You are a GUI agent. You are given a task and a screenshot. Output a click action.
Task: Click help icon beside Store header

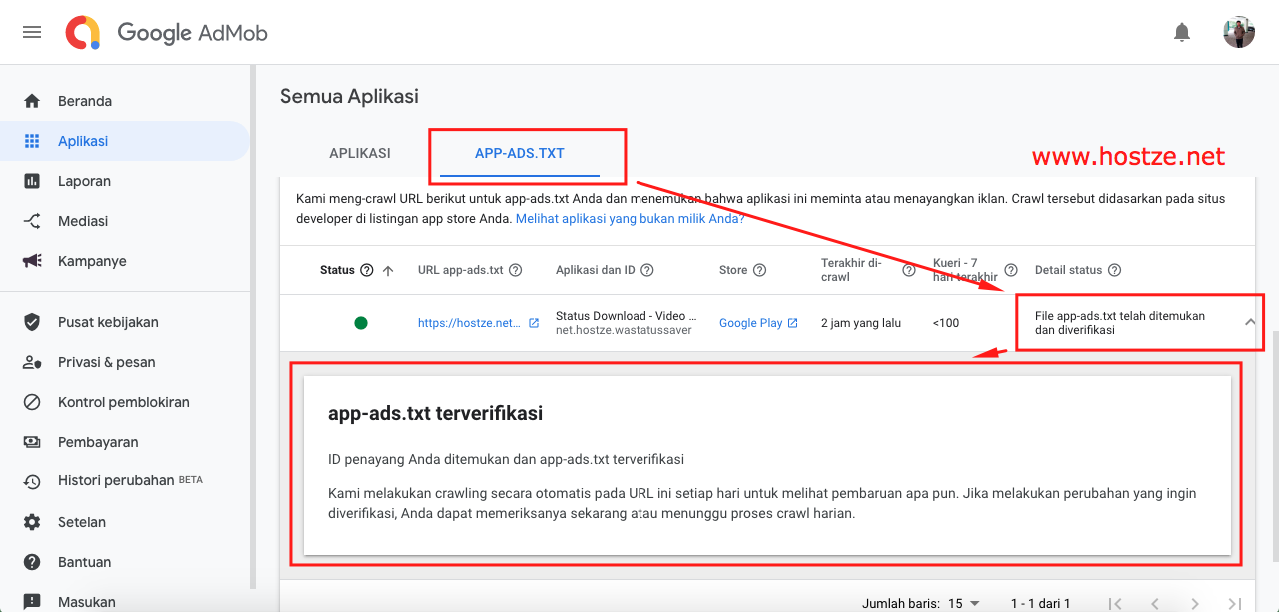click(x=759, y=270)
